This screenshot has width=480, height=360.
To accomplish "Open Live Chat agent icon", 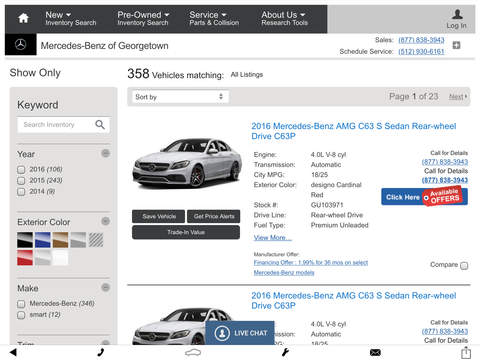I will (222, 333).
